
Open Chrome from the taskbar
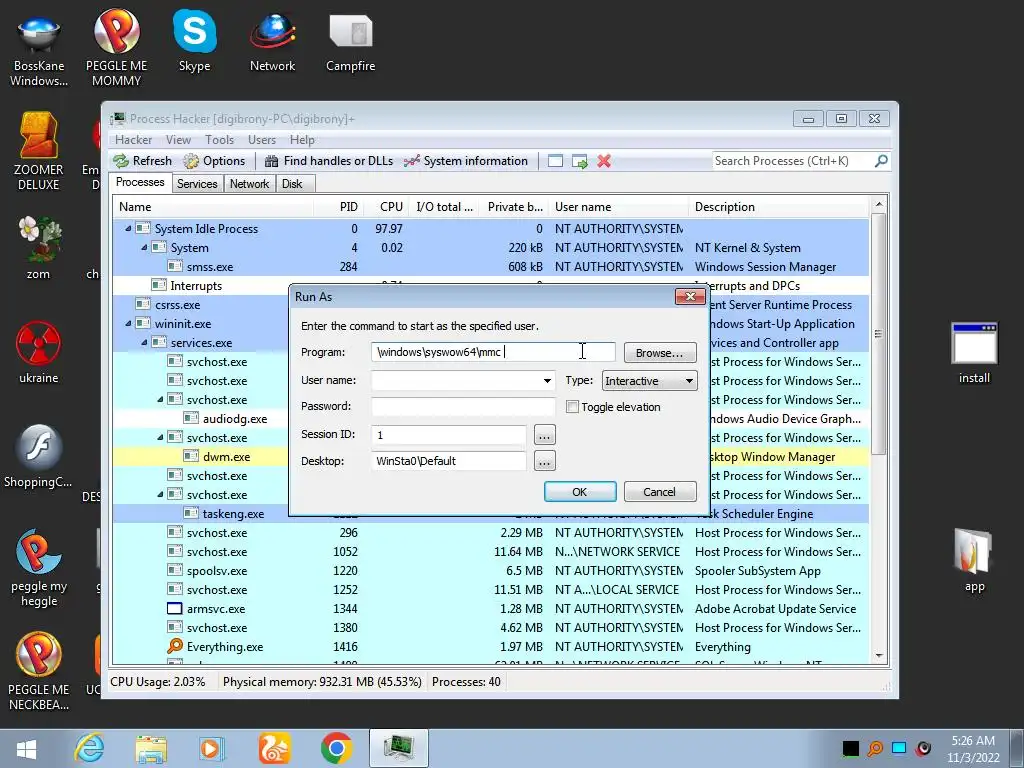click(336, 748)
